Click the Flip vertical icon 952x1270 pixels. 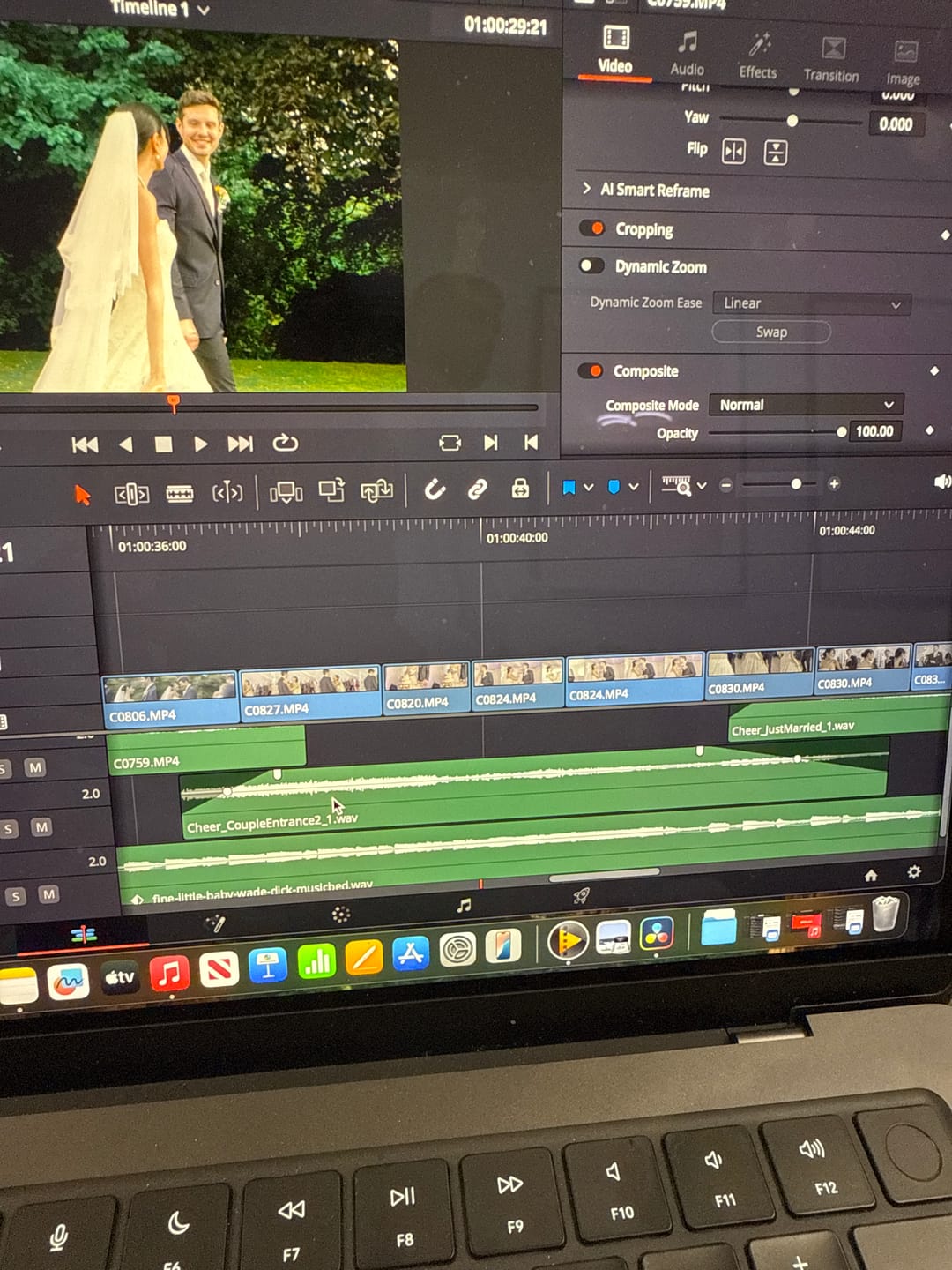click(776, 152)
